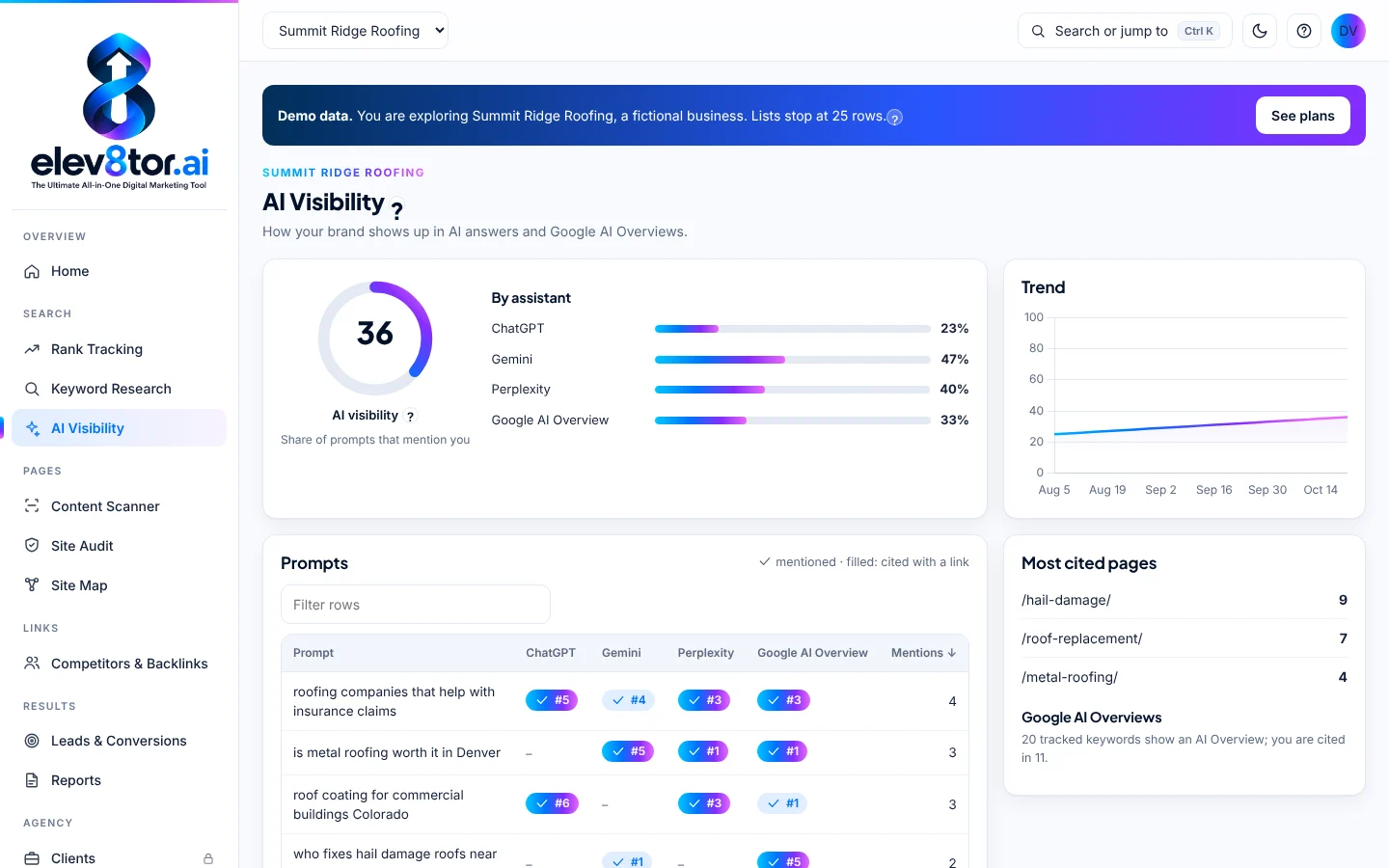1389x868 pixels.
Task: Click the Leads & Conversions target icon
Action: click(32, 741)
